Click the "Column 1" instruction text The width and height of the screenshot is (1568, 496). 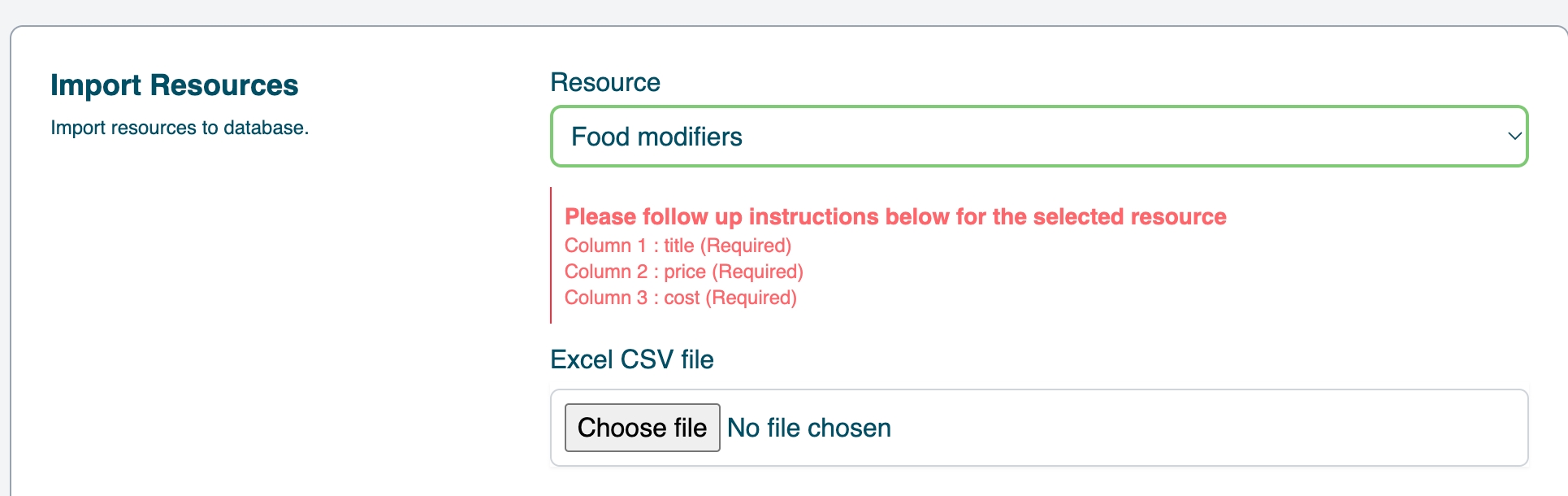click(605, 246)
